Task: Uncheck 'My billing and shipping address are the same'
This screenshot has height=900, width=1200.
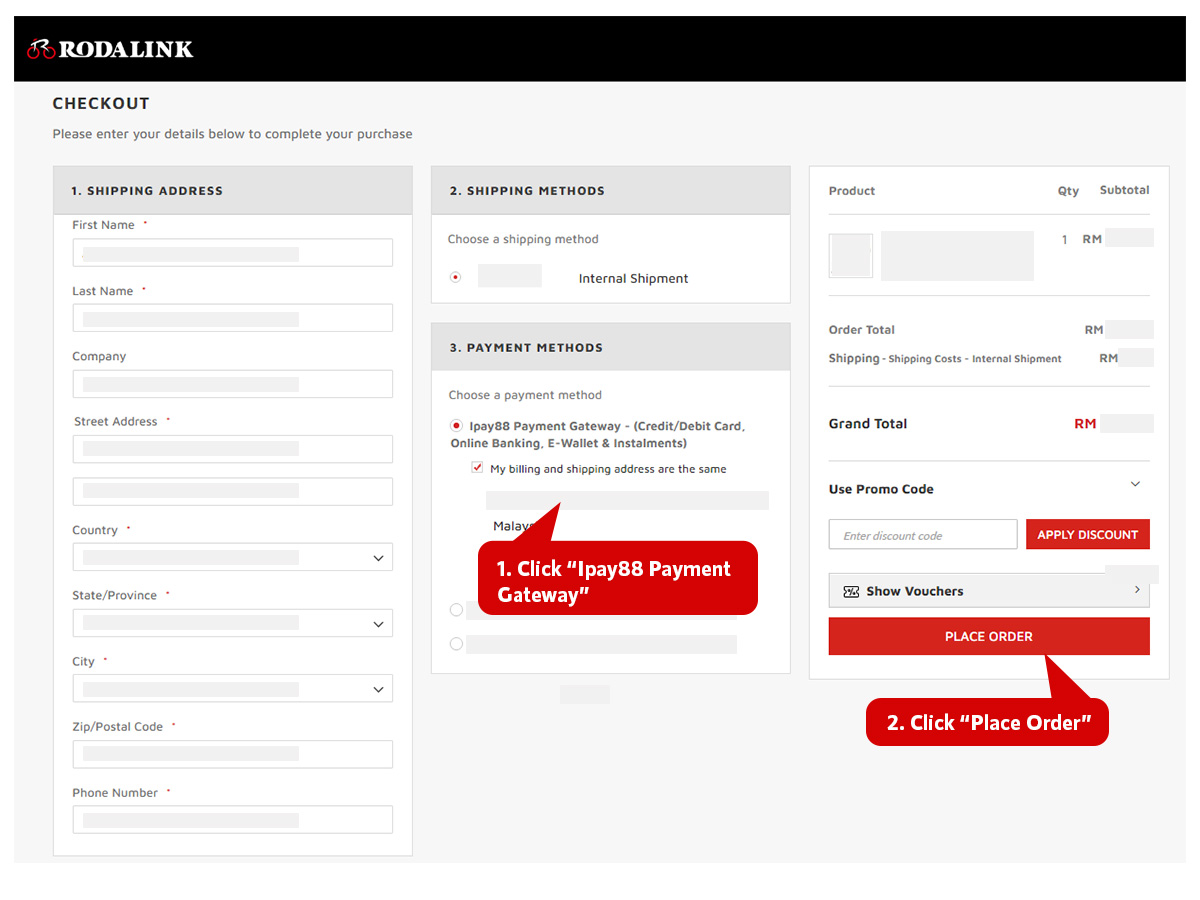Action: pos(477,467)
